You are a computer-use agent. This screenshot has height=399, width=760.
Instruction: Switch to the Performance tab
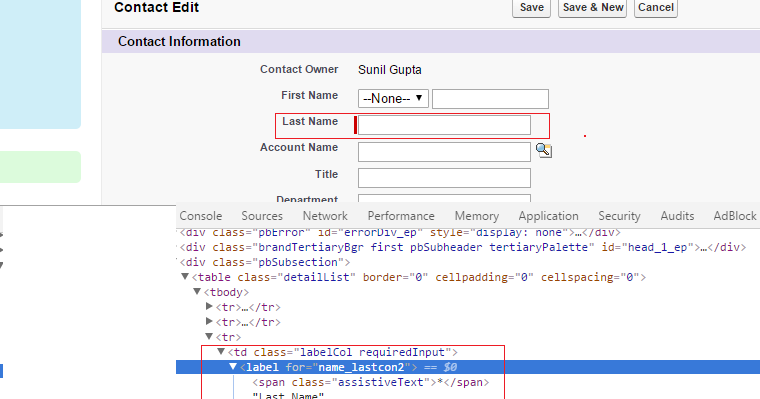[x=401, y=216]
